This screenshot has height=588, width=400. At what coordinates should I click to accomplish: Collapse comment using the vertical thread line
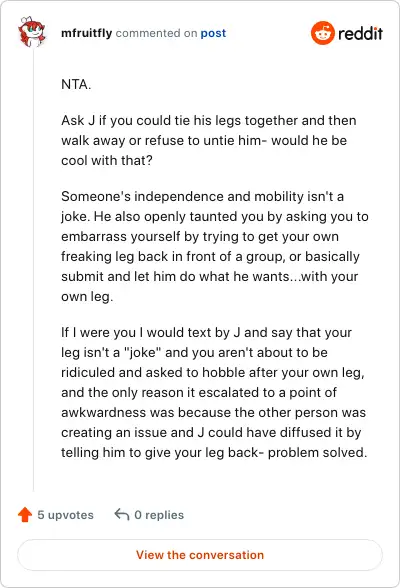click(x=33, y=270)
